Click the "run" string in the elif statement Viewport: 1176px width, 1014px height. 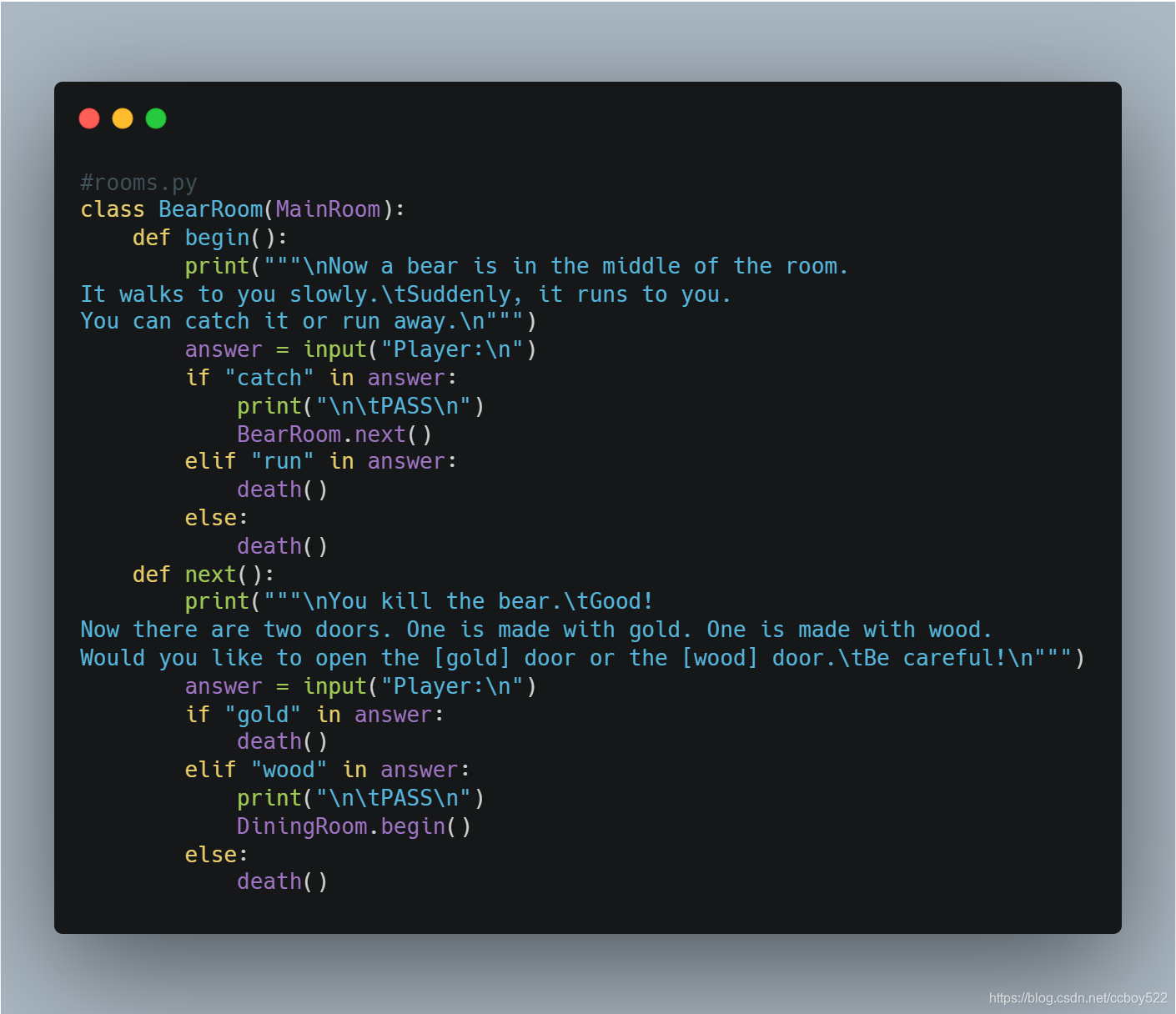[283, 461]
